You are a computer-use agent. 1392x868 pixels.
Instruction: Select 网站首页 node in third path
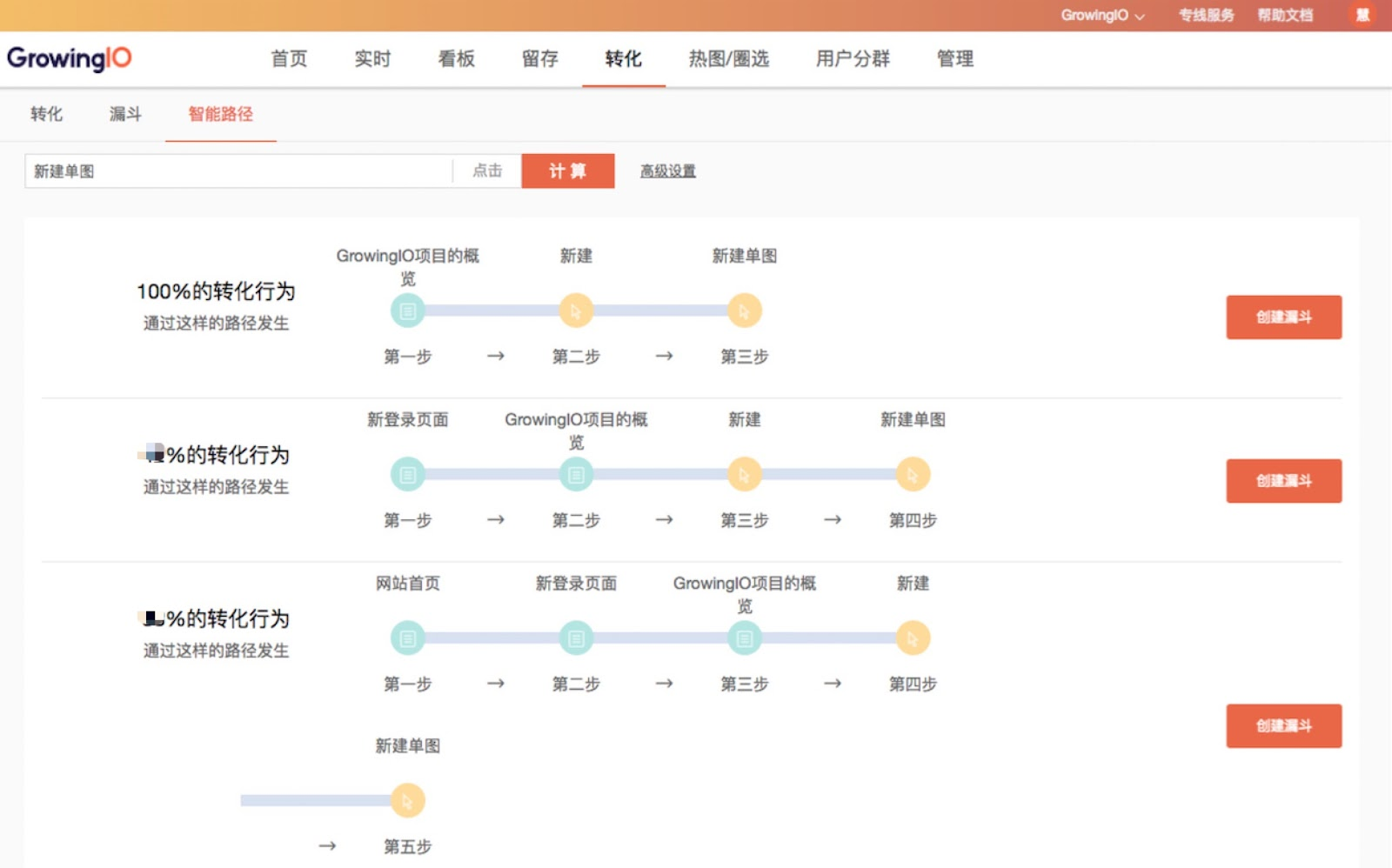tap(407, 638)
